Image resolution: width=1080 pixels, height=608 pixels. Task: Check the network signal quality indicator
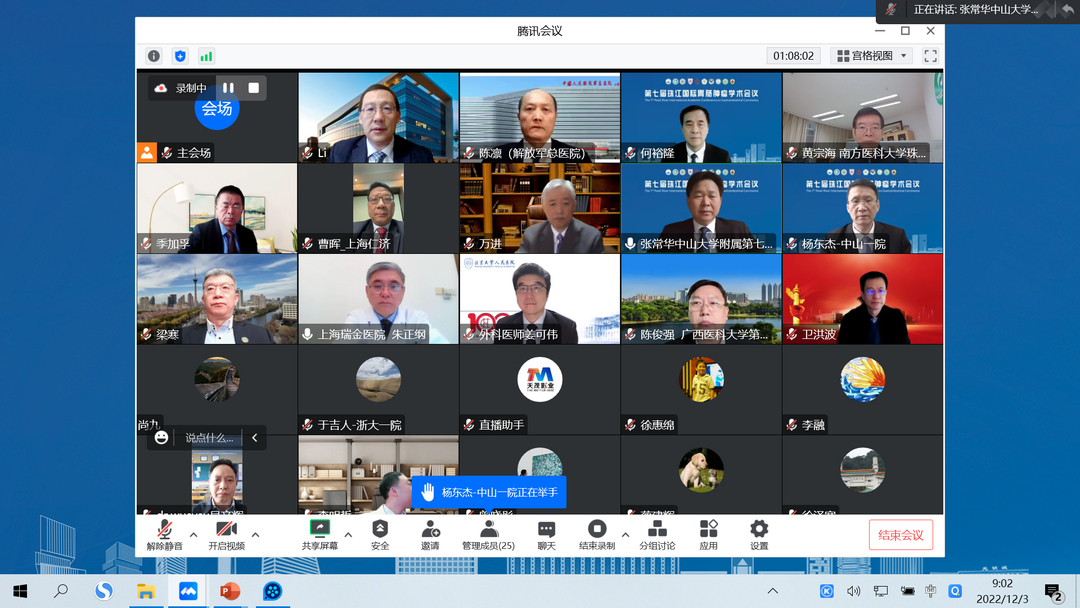[x=205, y=56]
